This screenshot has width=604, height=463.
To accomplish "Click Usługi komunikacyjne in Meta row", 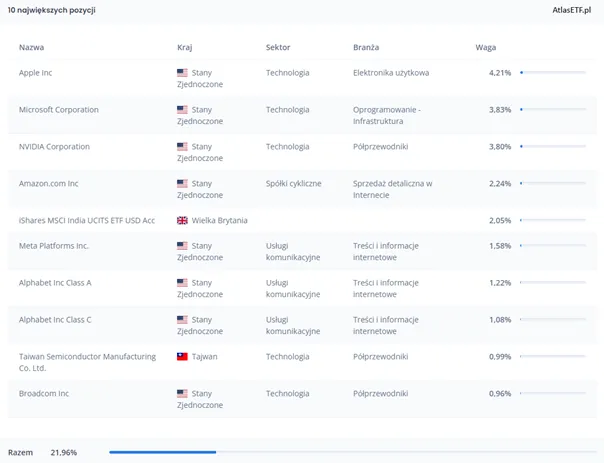I will [x=293, y=252].
